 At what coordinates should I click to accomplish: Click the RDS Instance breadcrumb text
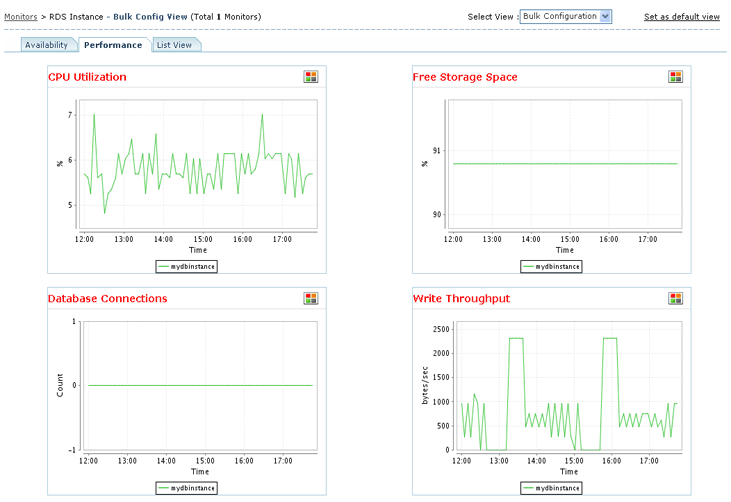[x=76, y=17]
